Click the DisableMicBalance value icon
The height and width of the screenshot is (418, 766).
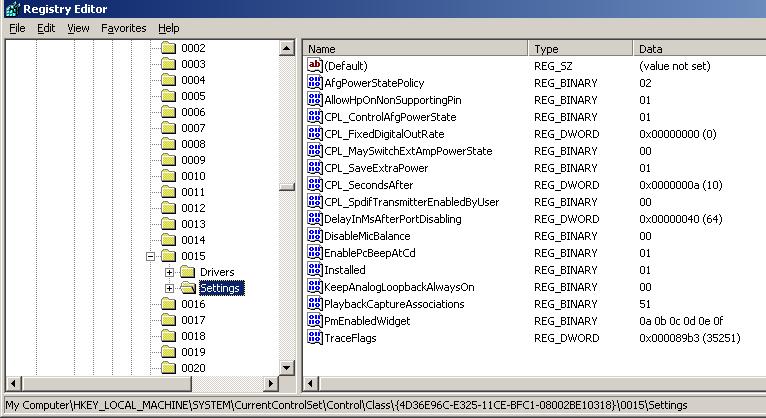[315, 235]
